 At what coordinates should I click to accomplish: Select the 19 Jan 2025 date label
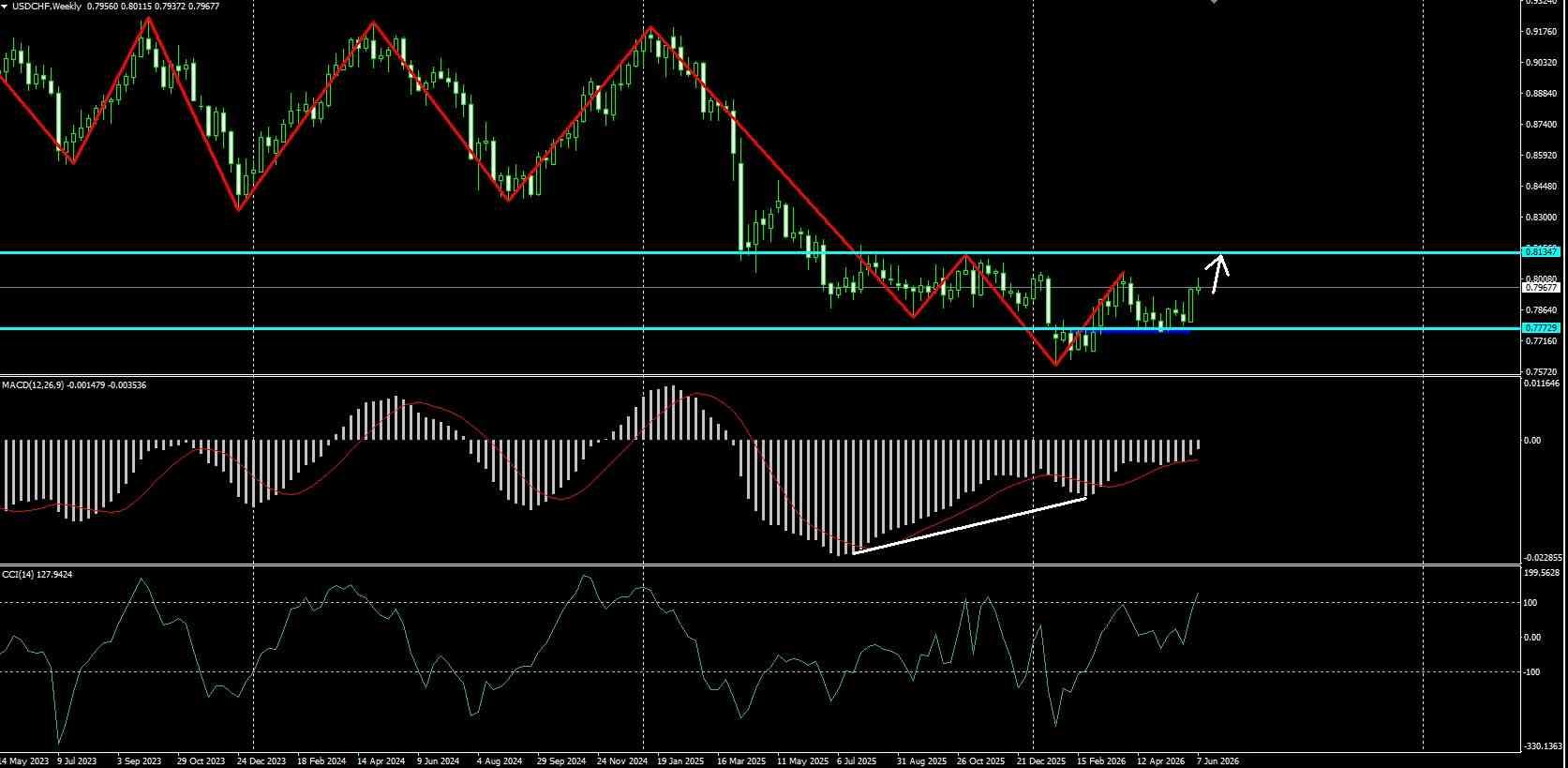[679, 761]
